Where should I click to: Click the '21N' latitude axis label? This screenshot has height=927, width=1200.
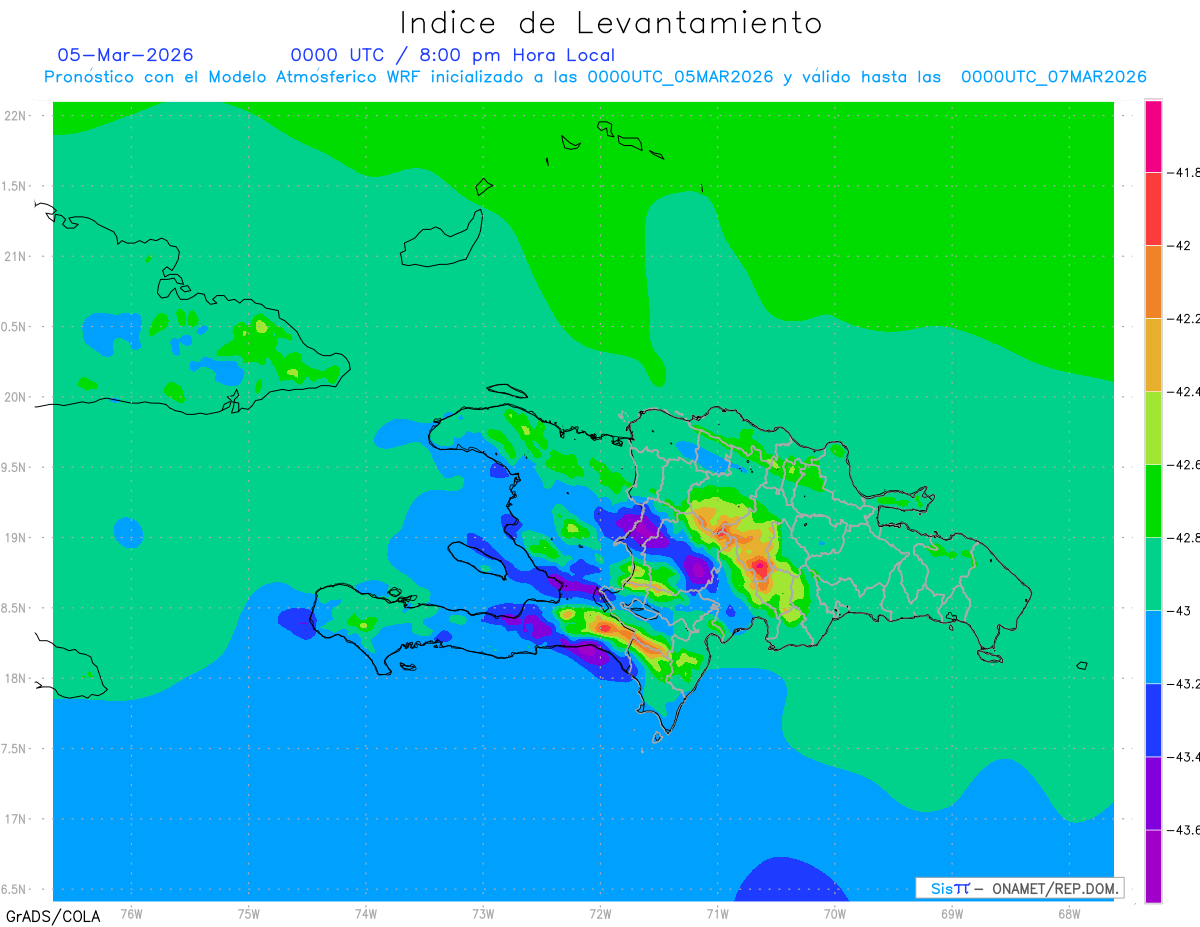pos(15,257)
